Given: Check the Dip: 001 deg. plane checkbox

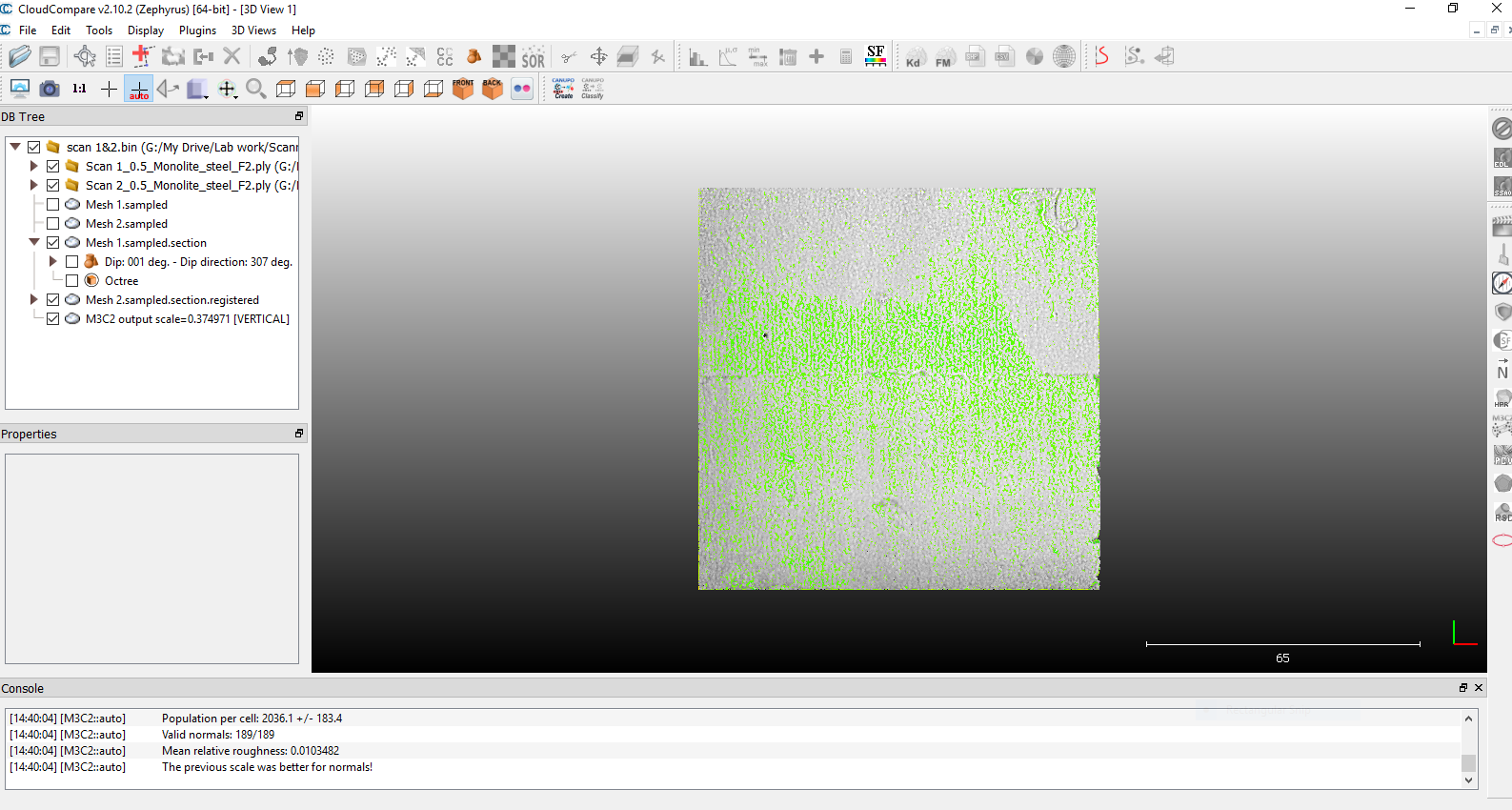Looking at the screenshot, I should [72, 261].
